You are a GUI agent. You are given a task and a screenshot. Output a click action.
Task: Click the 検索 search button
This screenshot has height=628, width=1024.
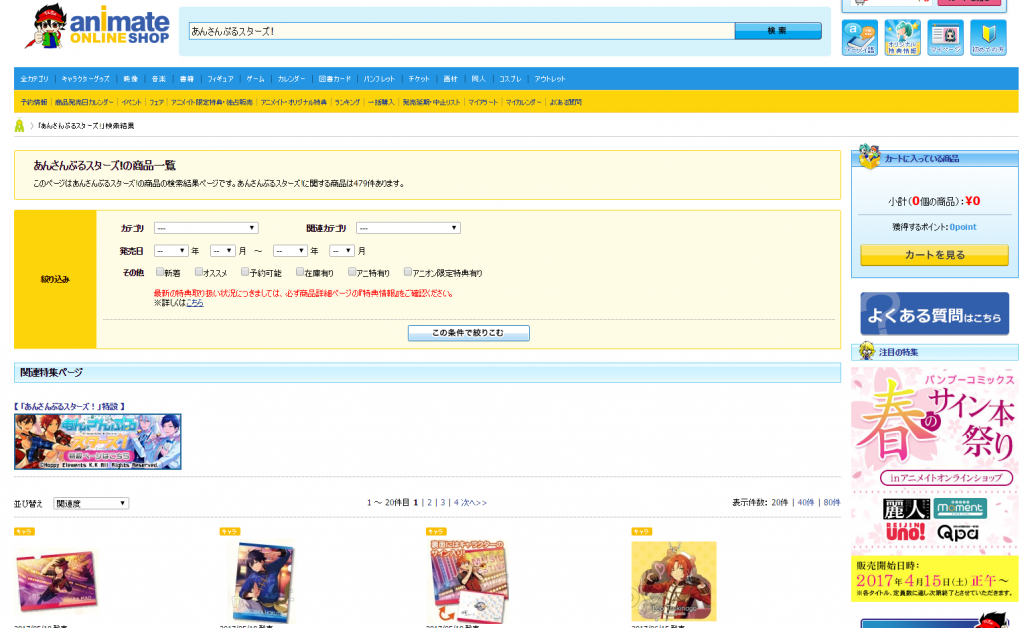point(778,31)
